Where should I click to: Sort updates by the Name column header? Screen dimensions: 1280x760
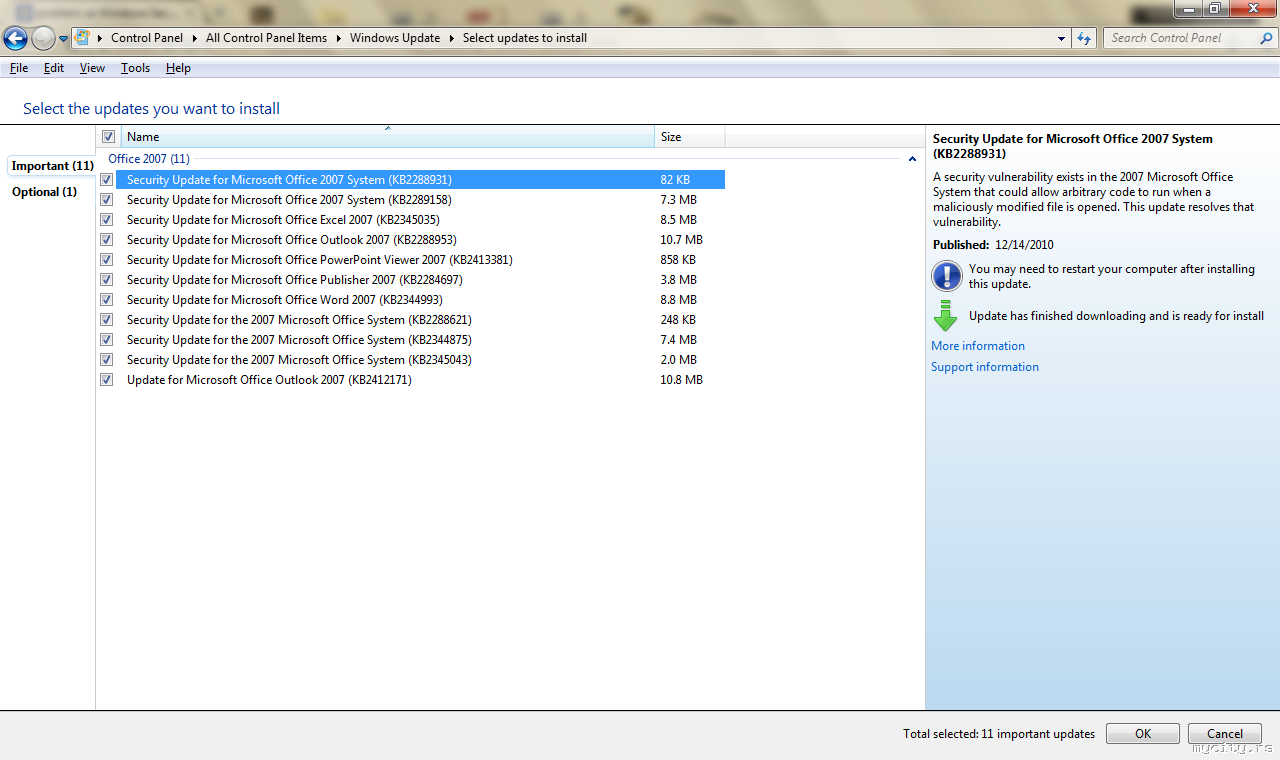(388, 137)
